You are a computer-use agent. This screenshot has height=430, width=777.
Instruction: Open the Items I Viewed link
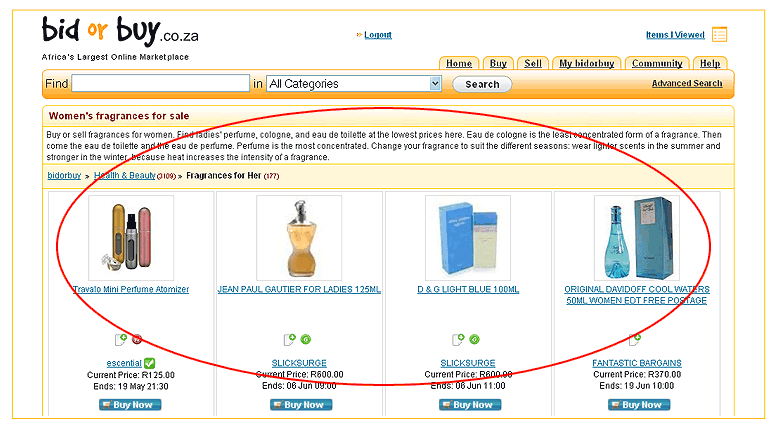click(675, 35)
